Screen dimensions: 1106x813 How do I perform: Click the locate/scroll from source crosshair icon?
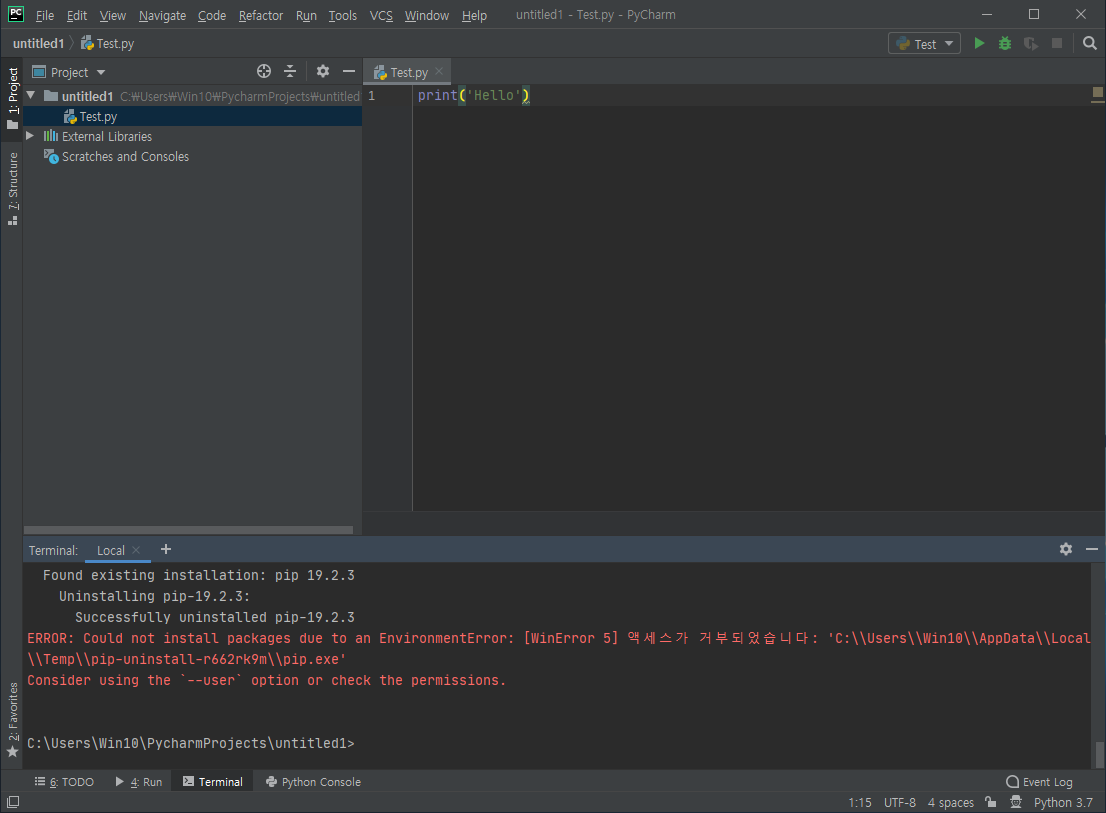coord(264,71)
